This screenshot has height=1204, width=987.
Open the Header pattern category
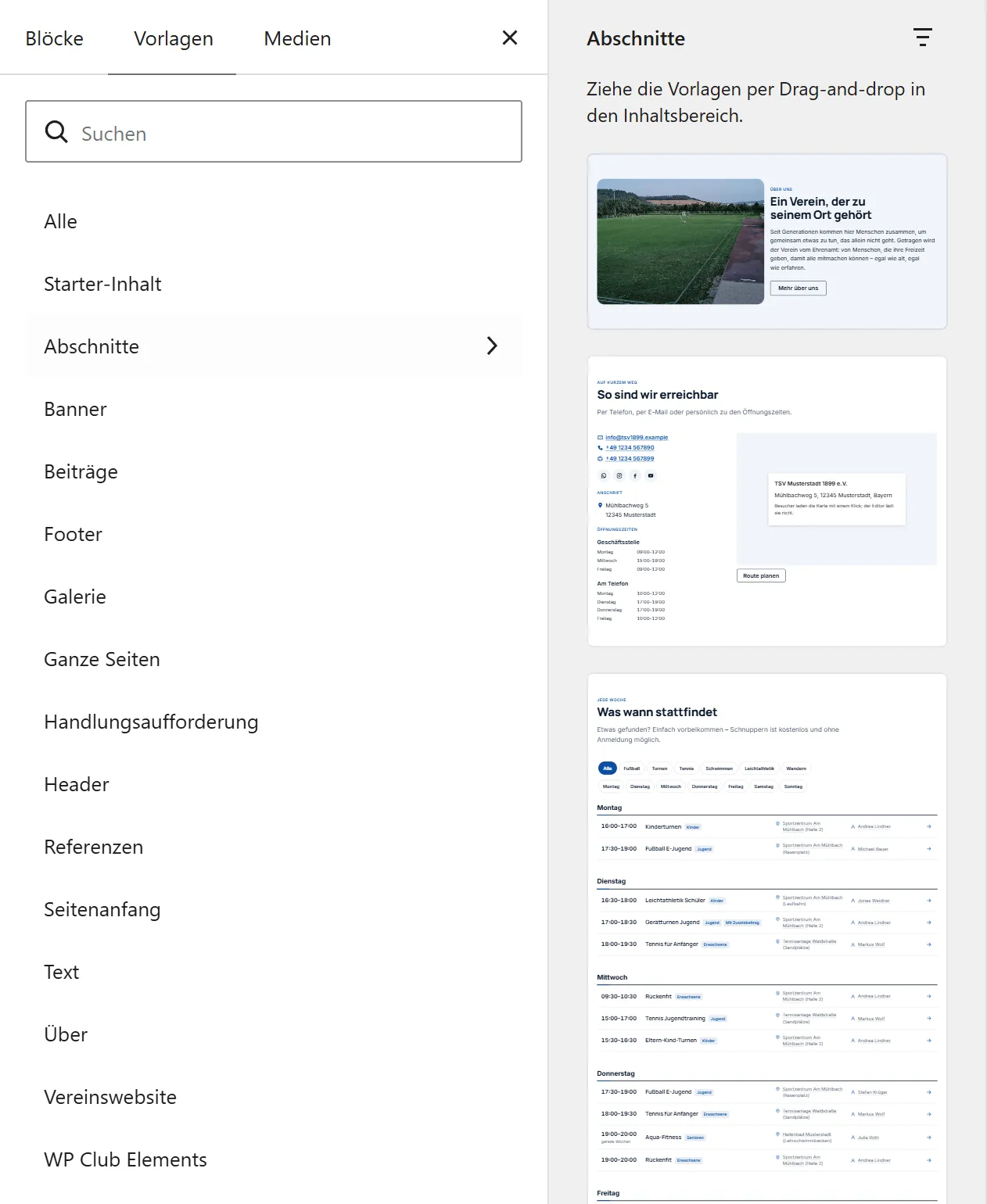coord(274,784)
